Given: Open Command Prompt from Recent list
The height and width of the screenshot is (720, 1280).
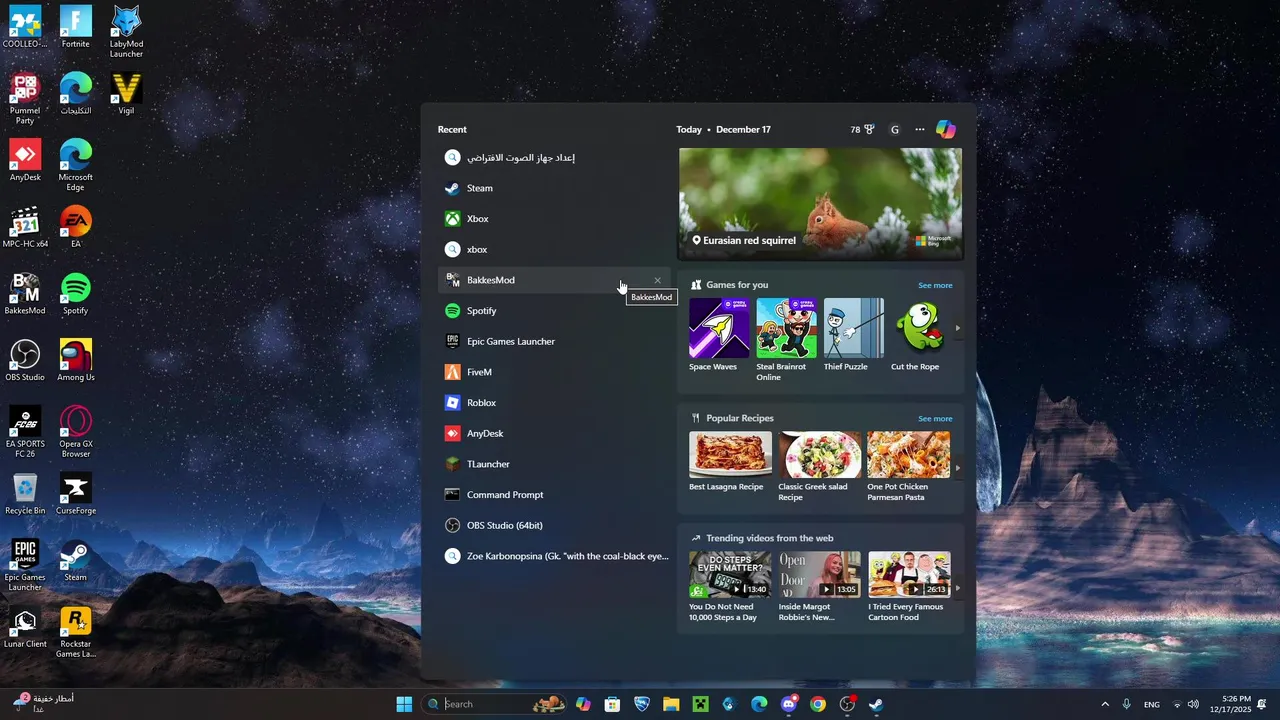Looking at the screenshot, I should pos(554,495).
